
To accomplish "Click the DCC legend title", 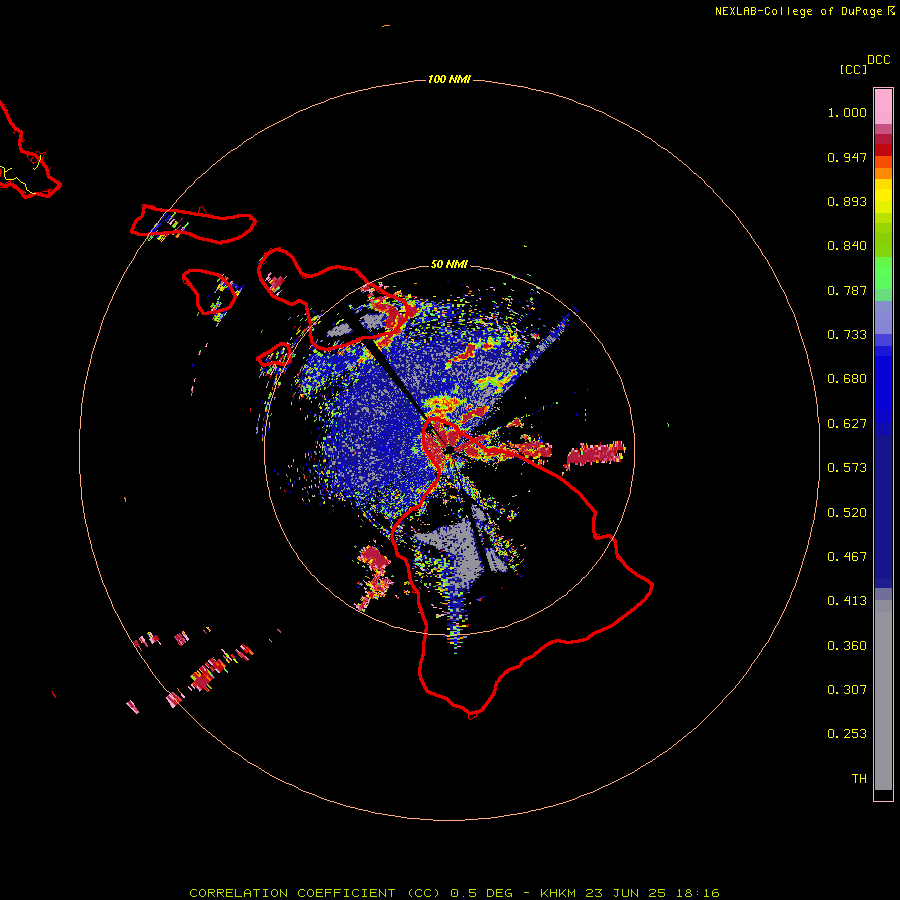I will click(878, 60).
